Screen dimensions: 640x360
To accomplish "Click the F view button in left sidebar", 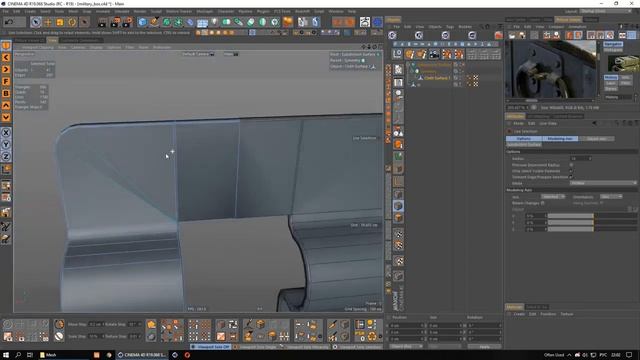I will (6, 82).
